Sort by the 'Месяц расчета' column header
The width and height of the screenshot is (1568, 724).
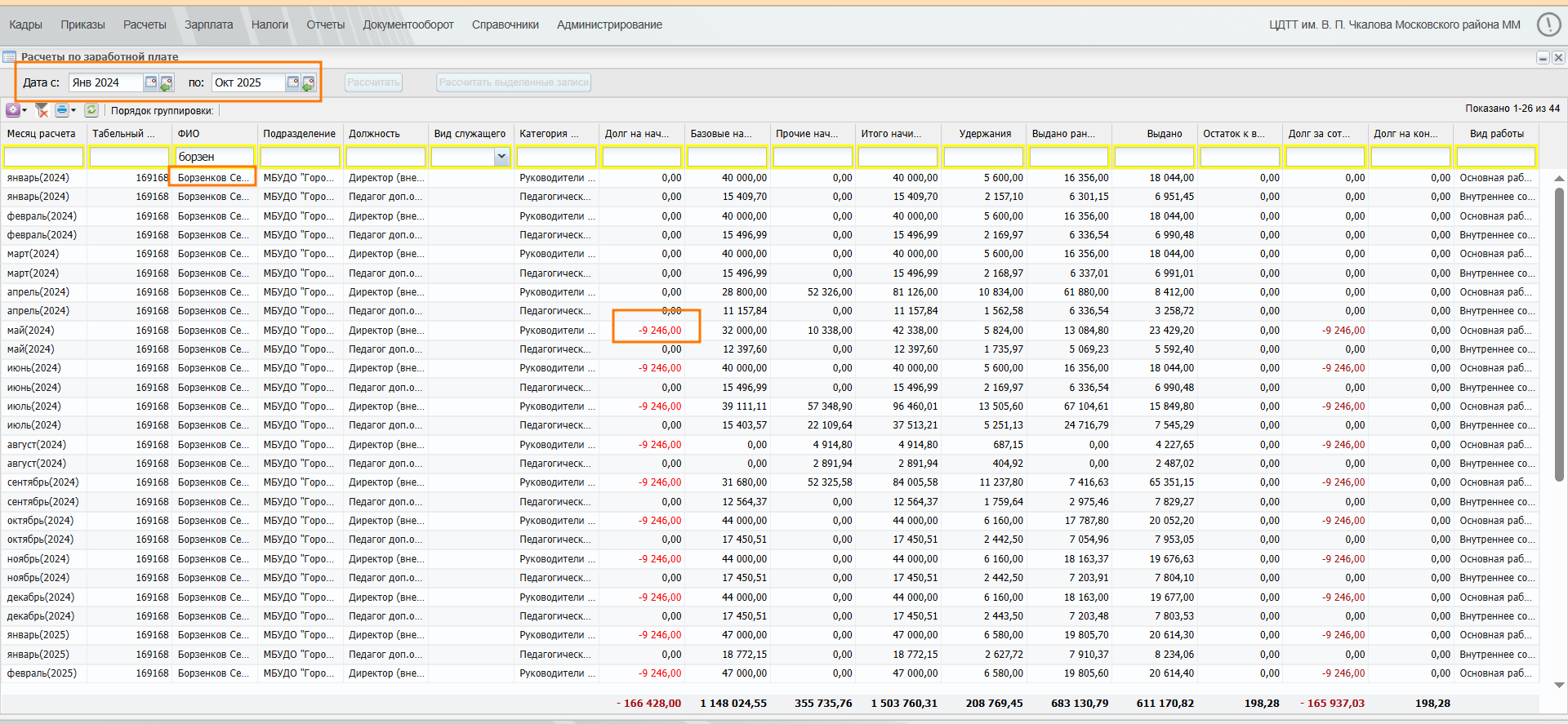coord(42,134)
